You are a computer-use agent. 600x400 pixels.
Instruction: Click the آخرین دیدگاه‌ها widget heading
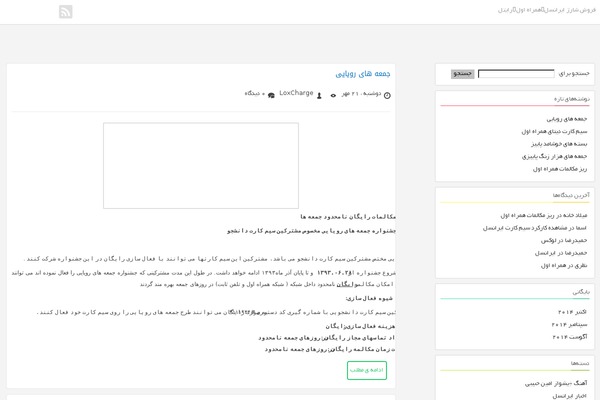571,196
